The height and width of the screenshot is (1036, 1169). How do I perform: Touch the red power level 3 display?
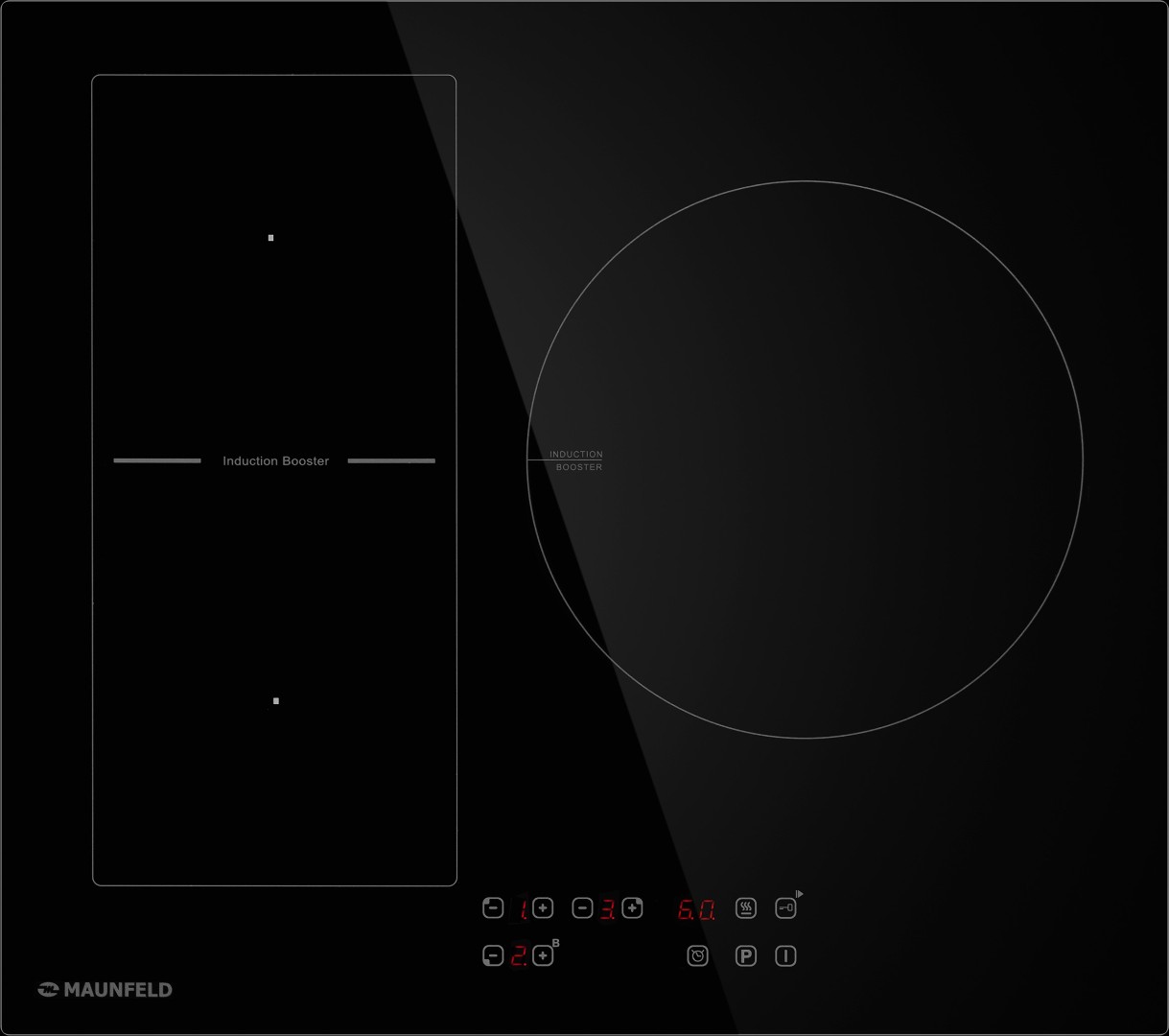(x=608, y=908)
